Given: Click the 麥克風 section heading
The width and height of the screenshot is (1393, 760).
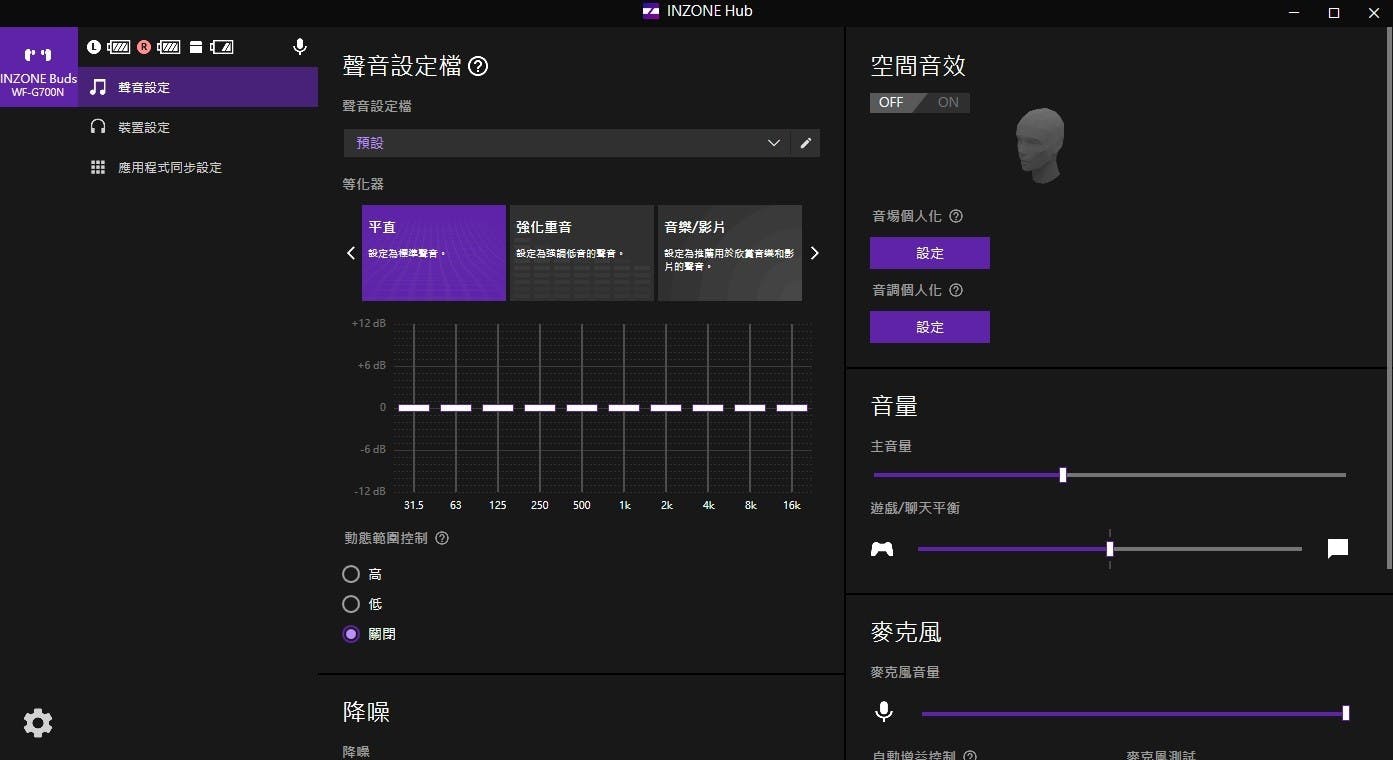Looking at the screenshot, I should coord(906,632).
